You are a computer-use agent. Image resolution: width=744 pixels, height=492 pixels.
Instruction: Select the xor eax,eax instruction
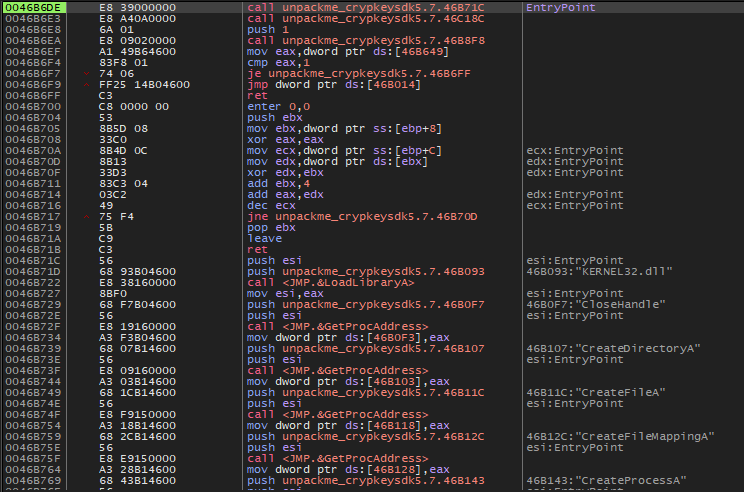285,139
